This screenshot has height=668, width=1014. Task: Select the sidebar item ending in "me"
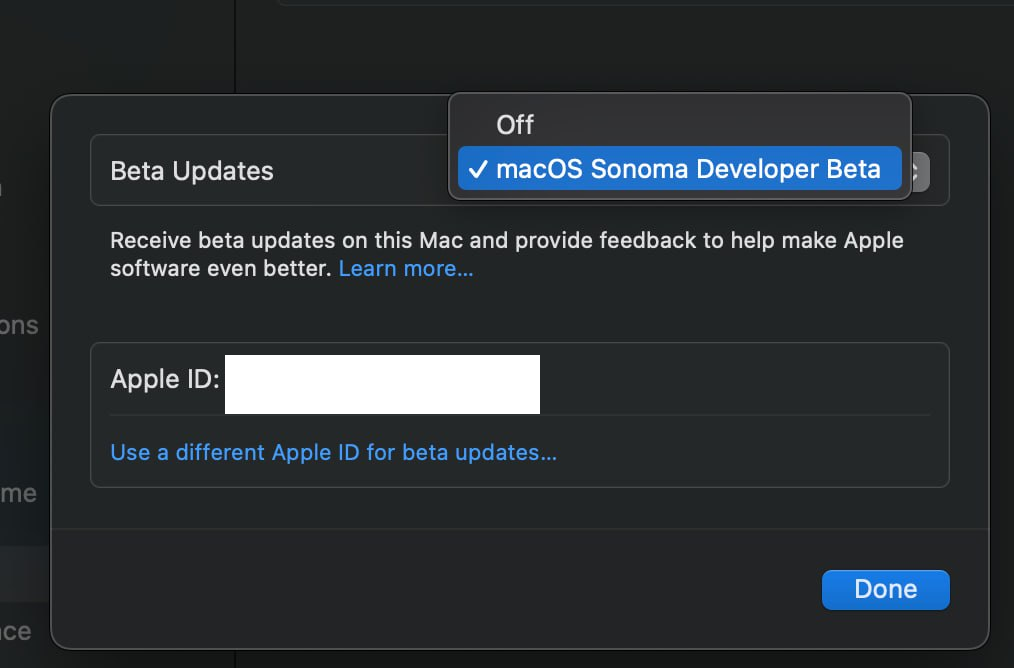pos(18,493)
